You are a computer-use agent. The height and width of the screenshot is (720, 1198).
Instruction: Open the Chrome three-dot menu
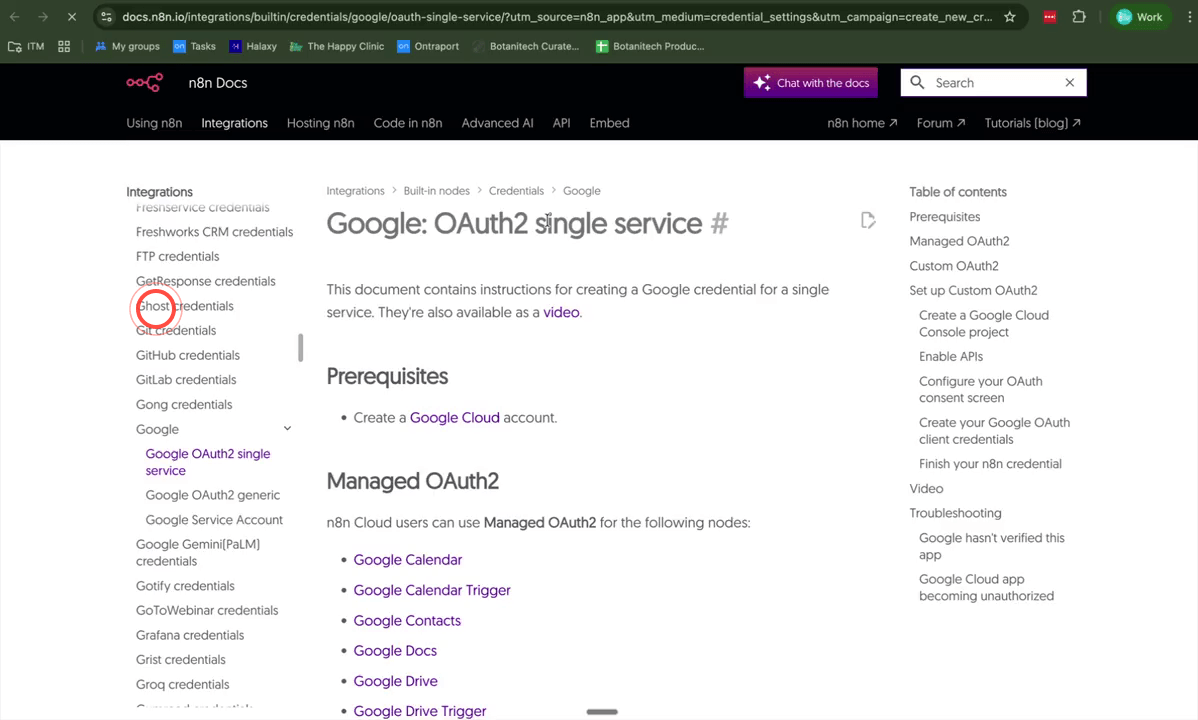pos(1189,16)
